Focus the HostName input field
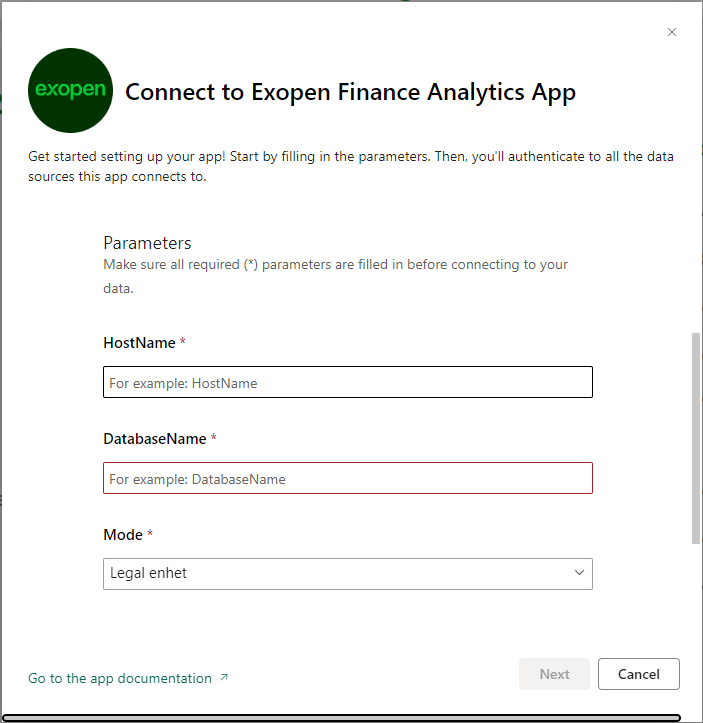The height and width of the screenshot is (723, 703). coord(347,383)
